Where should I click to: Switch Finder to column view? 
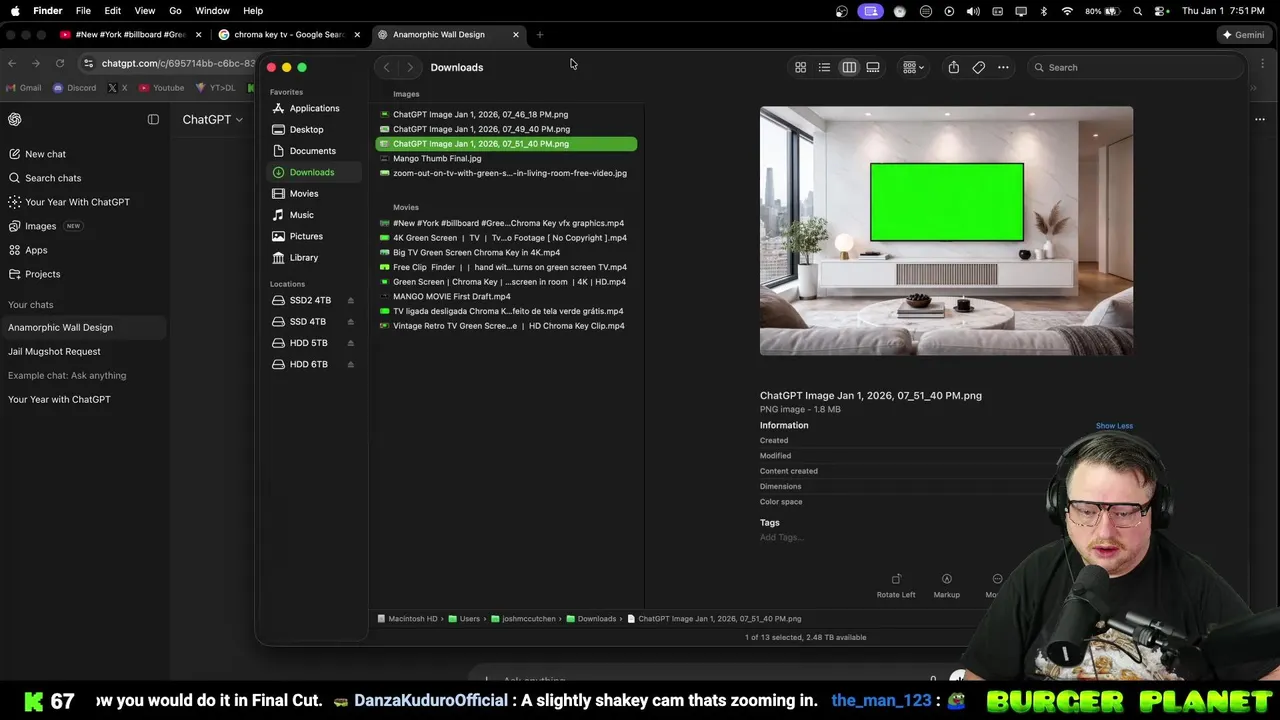tap(849, 67)
